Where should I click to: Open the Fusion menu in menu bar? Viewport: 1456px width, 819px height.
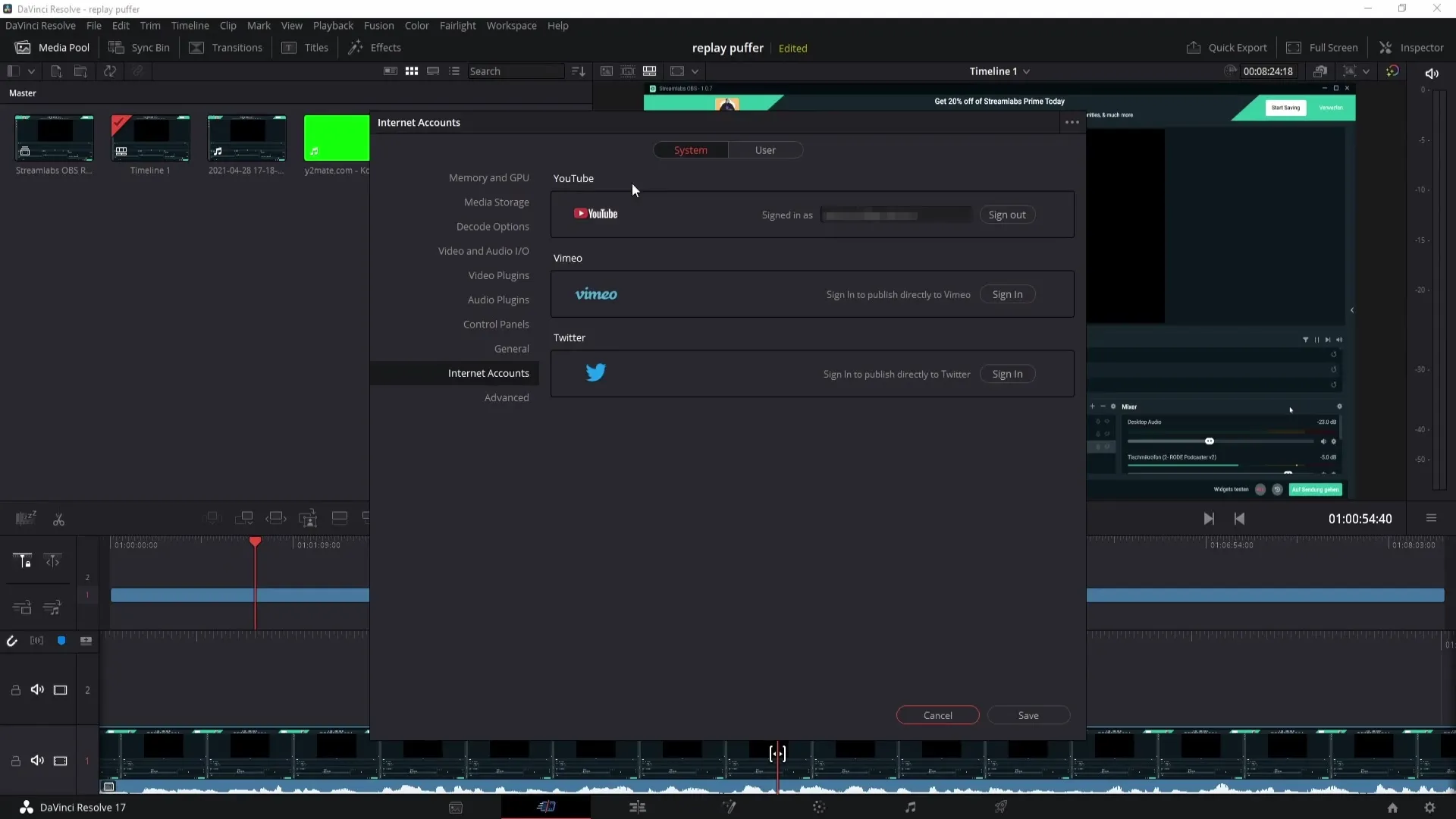378,25
